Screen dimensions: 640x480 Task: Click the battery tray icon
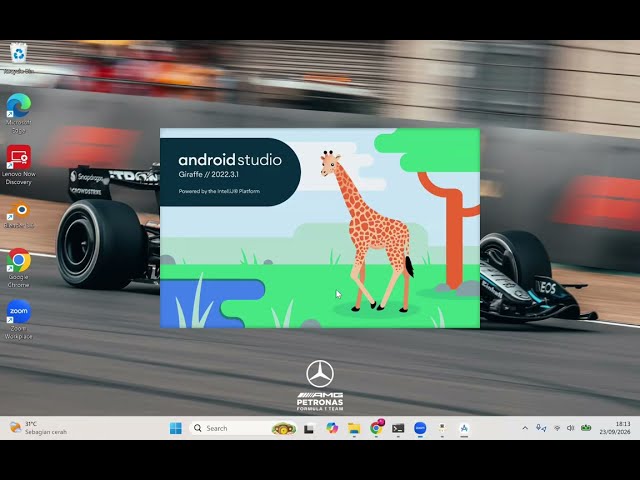tap(586, 428)
